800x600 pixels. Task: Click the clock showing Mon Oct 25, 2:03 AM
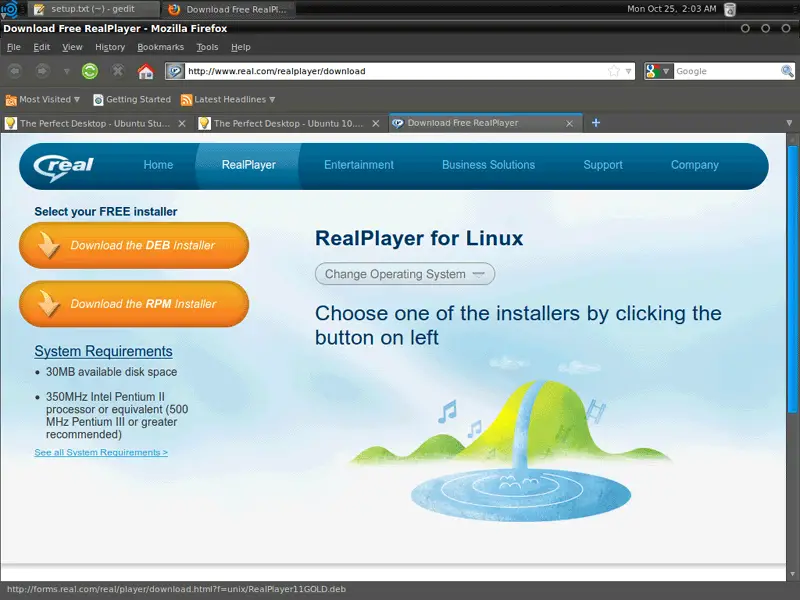click(x=671, y=9)
